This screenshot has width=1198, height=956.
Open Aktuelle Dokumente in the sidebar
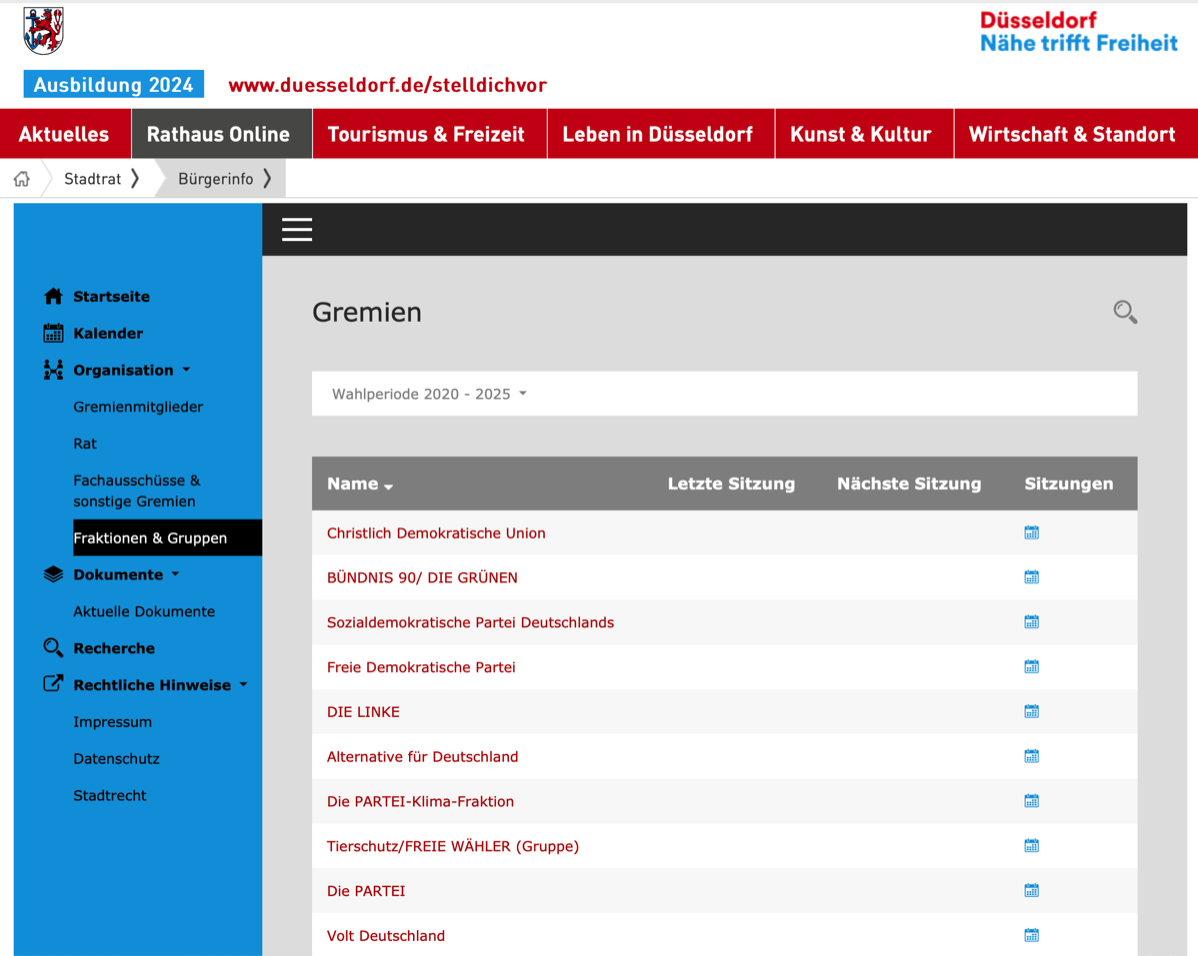coord(144,611)
